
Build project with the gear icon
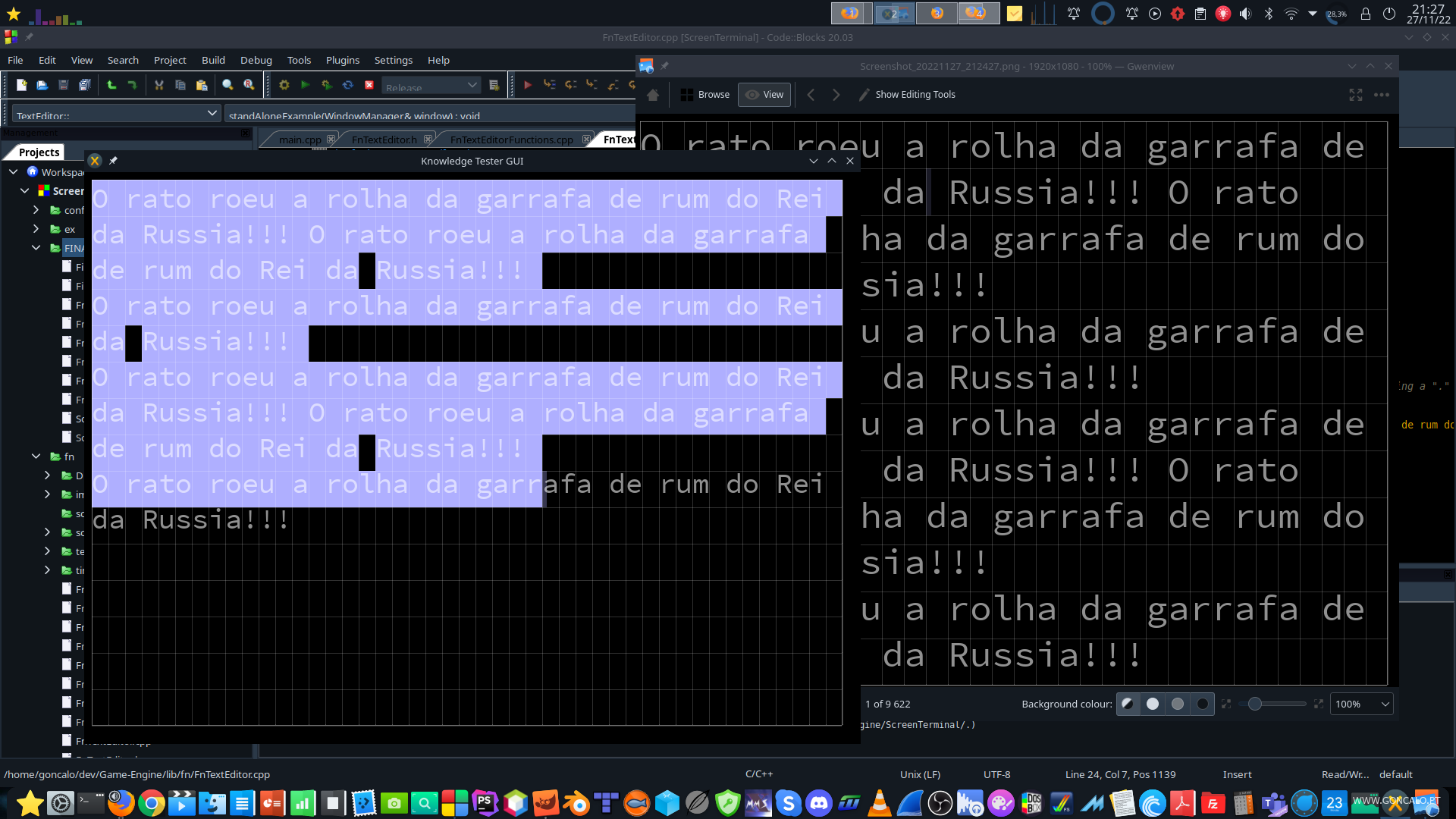(284, 85)
